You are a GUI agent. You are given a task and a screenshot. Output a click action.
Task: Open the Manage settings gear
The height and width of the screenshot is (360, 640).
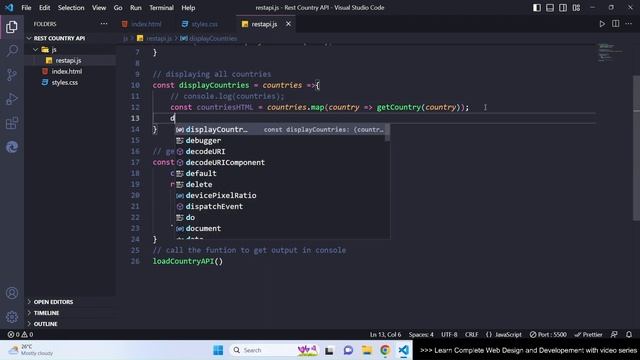(12, 316)
